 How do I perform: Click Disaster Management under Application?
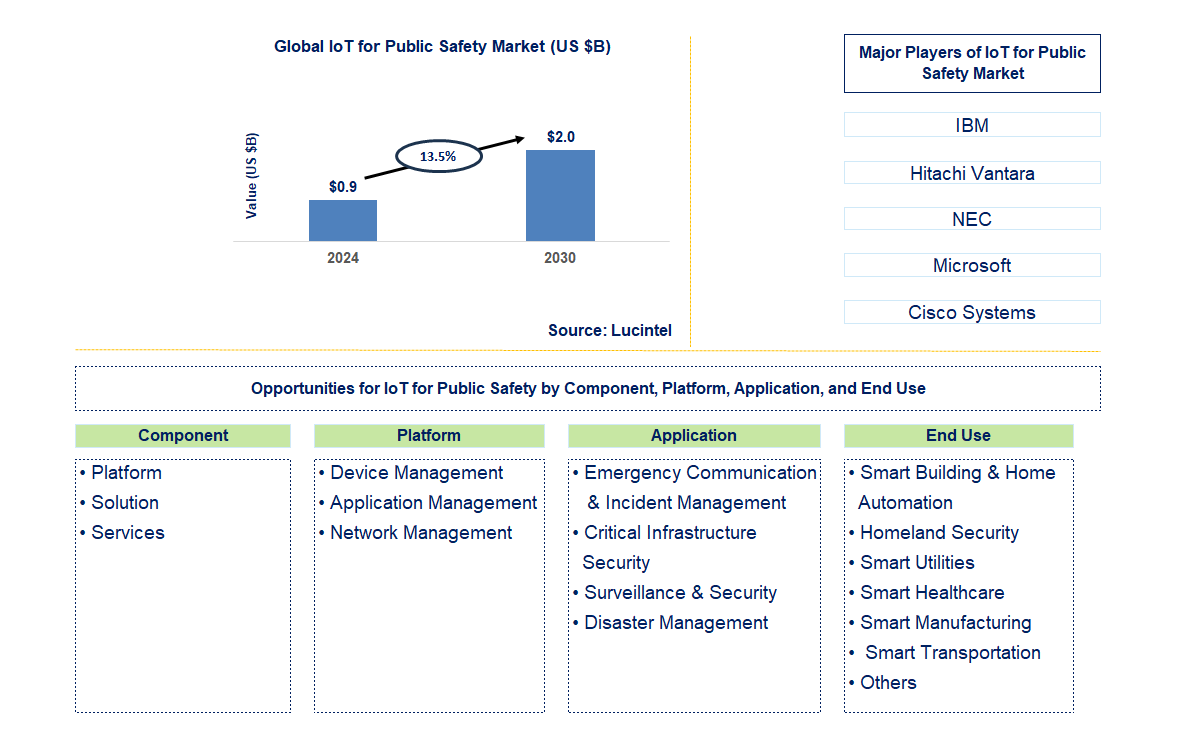[x=675, y=622]
